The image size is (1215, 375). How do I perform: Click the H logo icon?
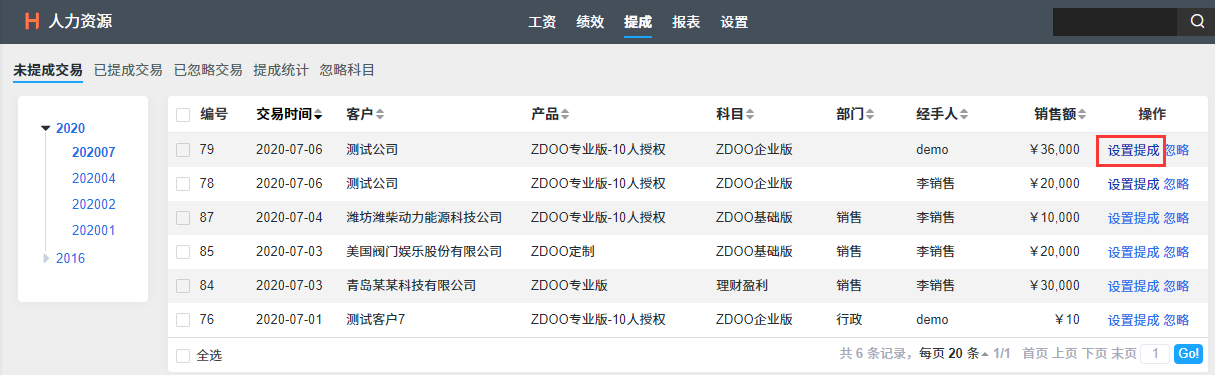tap(32, 22)
